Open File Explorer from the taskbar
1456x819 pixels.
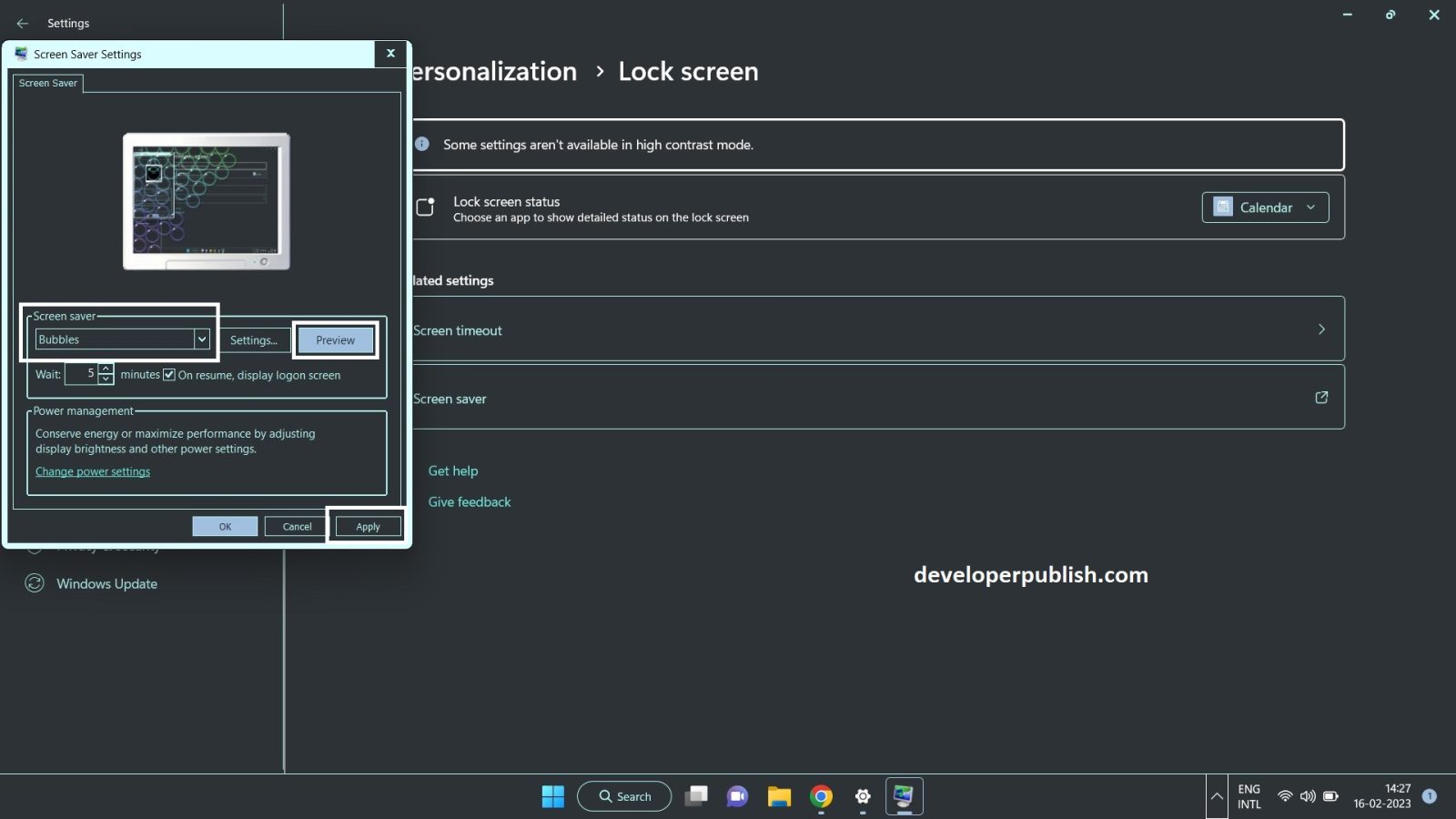point(778,796)
